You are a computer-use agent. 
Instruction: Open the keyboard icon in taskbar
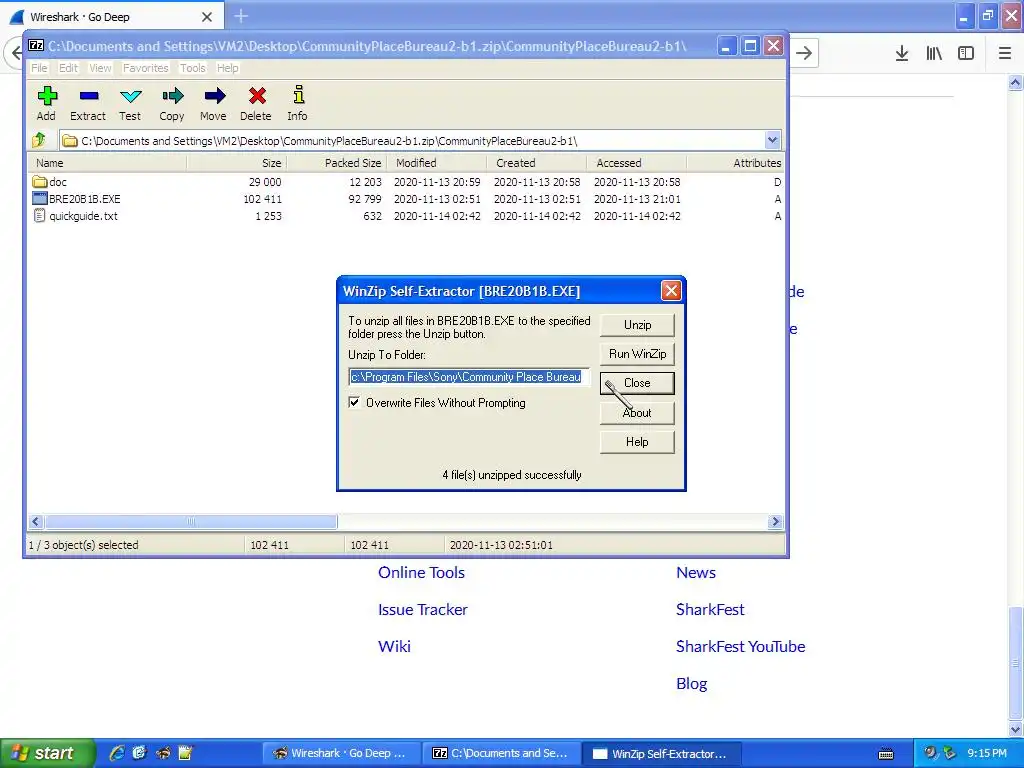[886, 754]
